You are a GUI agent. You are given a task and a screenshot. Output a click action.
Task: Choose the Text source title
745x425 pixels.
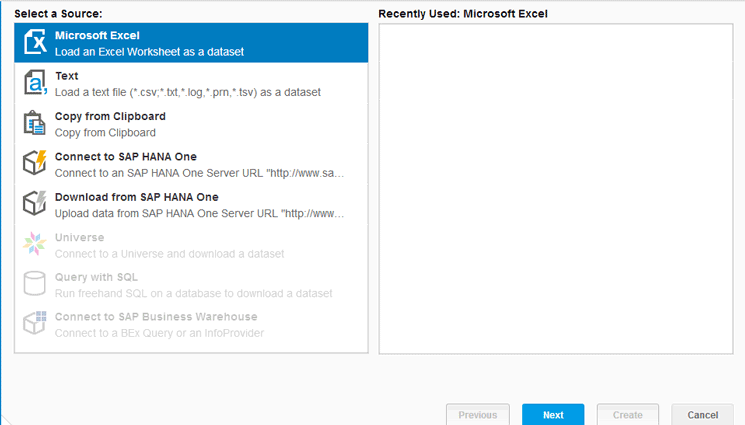pos(67,76)
